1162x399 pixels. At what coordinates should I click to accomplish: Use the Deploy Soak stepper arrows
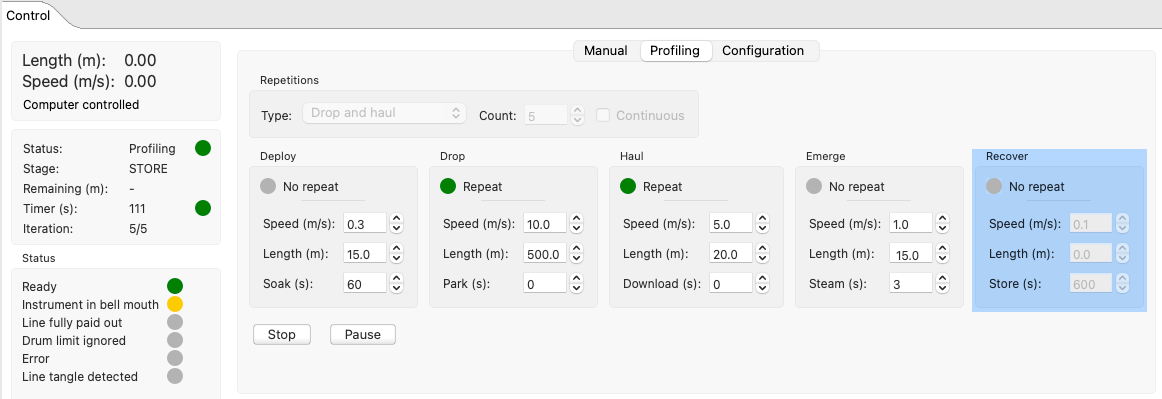396,283
